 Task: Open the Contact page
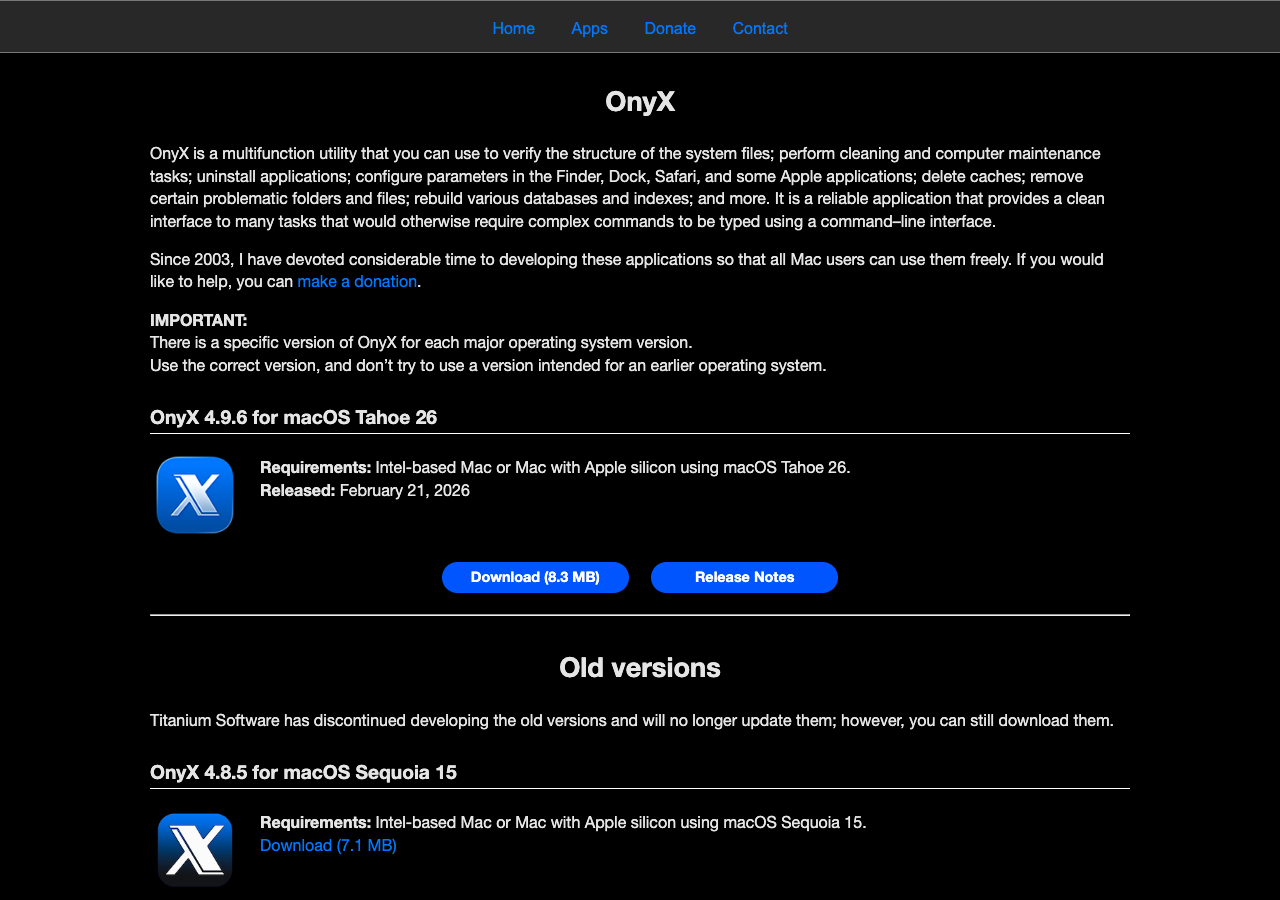[760, 28]
